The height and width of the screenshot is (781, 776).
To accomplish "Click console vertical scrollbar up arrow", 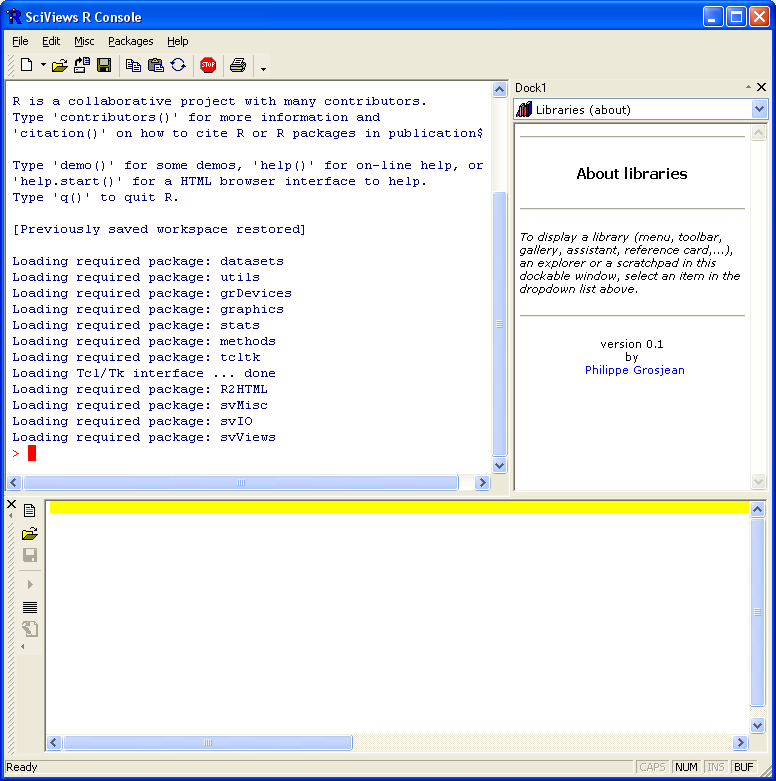I will 500,90.
